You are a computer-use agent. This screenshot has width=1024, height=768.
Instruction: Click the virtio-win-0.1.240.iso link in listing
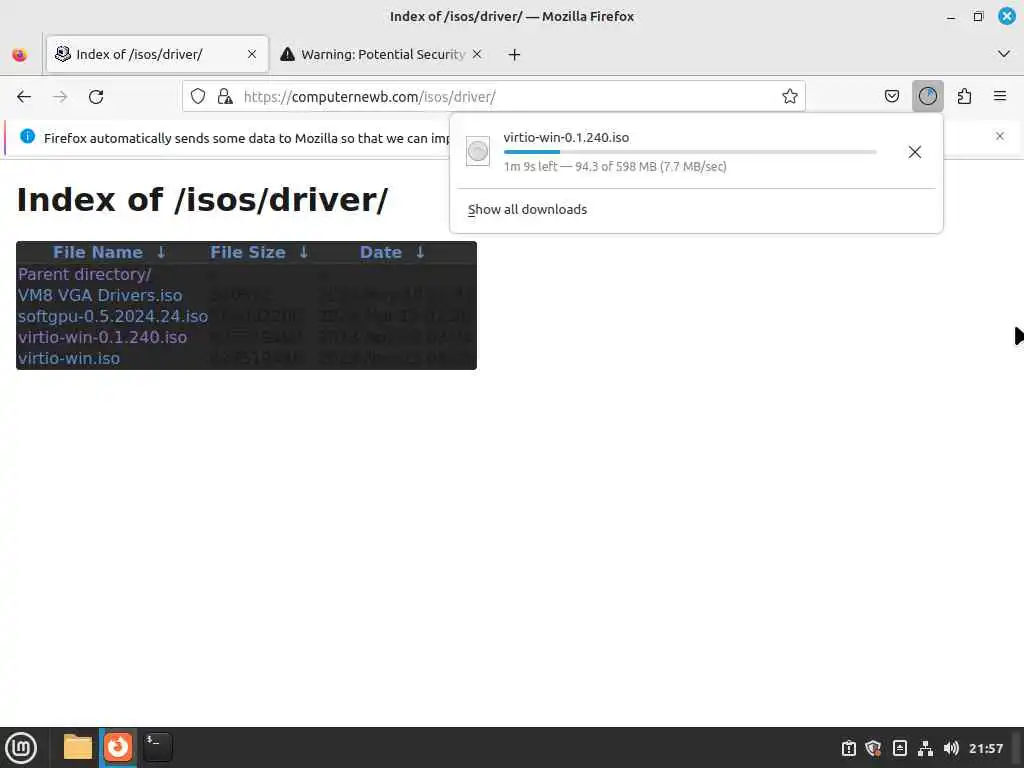coord(103,337)
